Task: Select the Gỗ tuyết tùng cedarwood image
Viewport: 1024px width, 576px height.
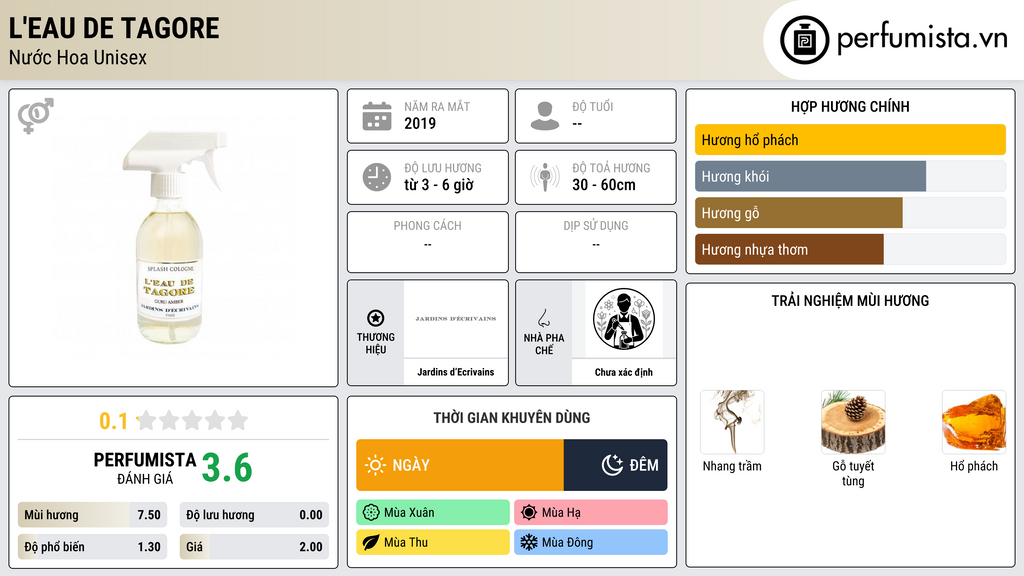Action: pos(853,422)
